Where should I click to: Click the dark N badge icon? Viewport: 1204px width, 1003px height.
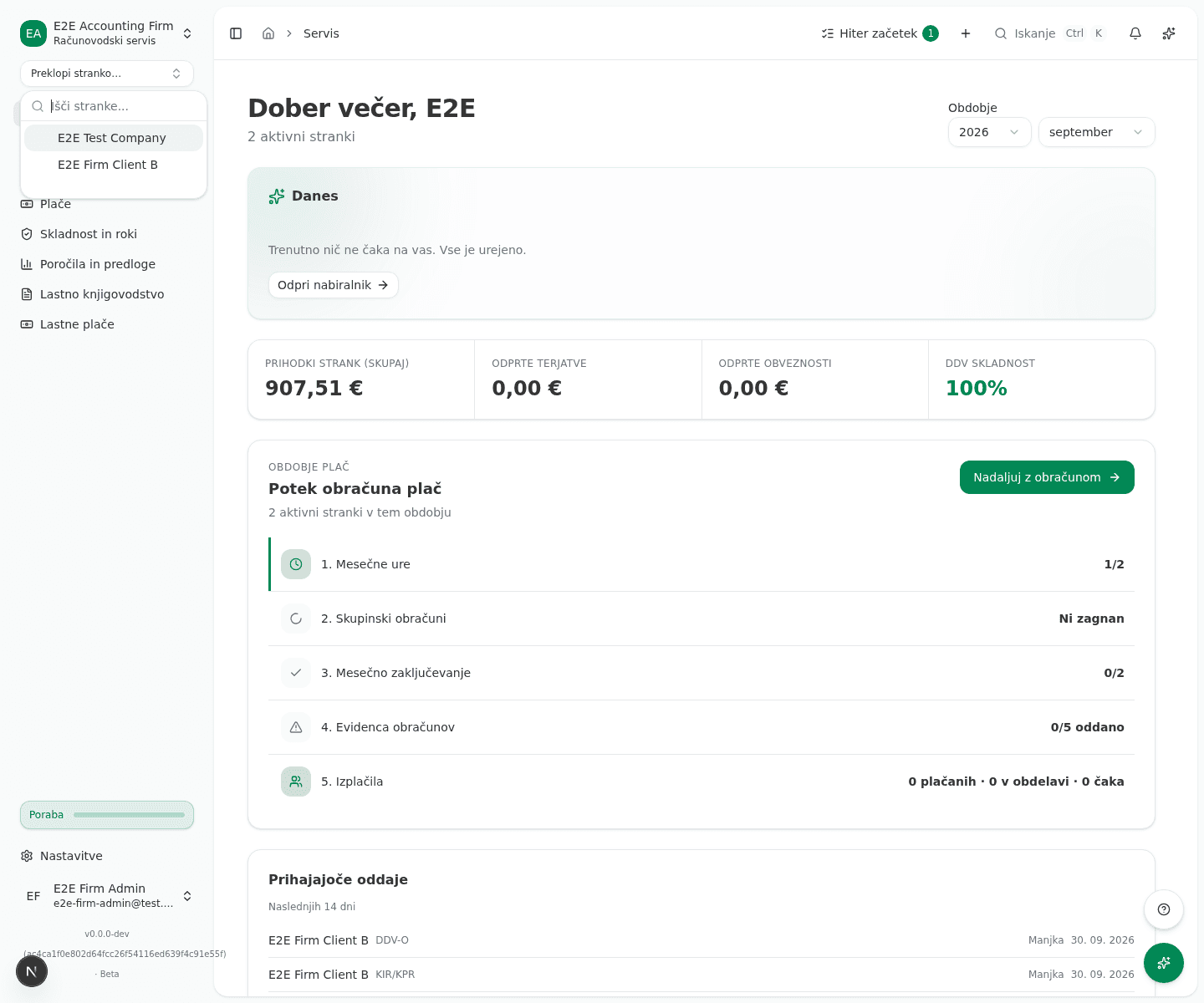pos(32,971)
